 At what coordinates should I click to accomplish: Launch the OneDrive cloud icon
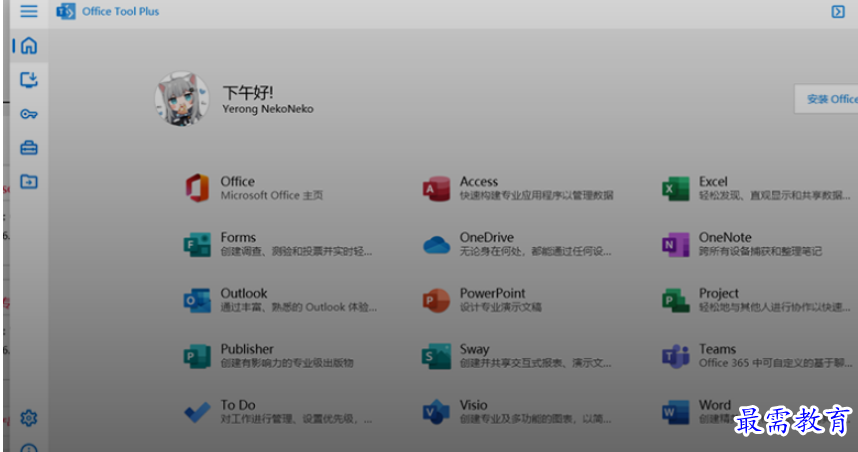pyautogui.click(x=436, y=245)
